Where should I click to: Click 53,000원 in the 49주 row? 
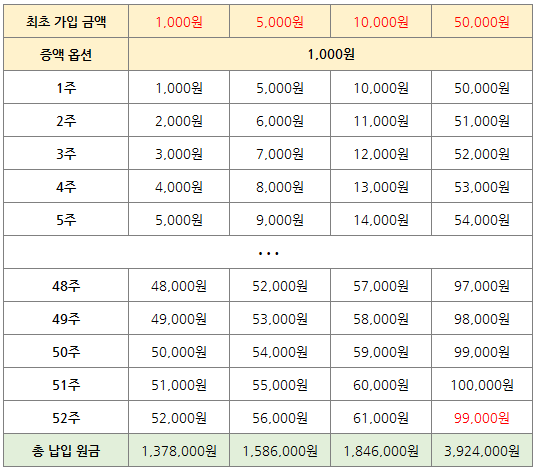coord(280,318)
